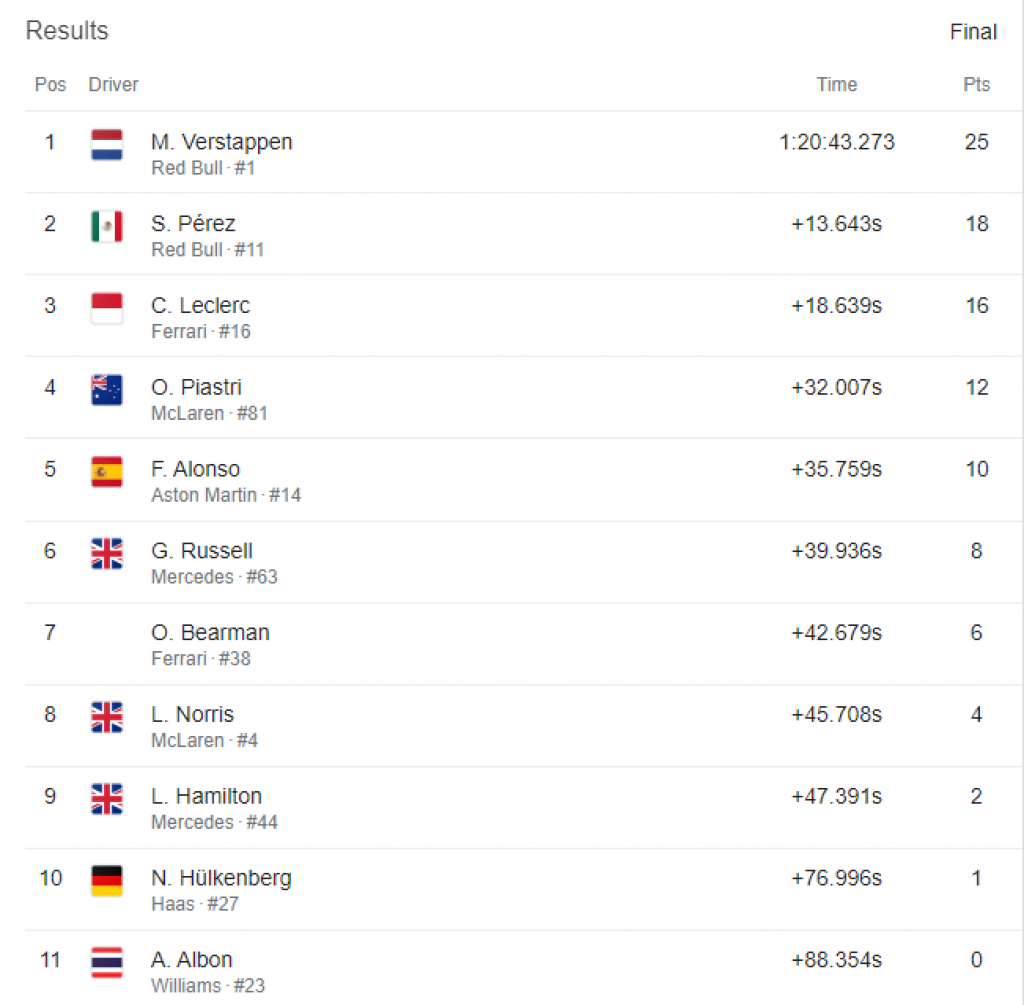Click the Pos column header
Screen dimensions: 1024x1005
pos(50,85)
